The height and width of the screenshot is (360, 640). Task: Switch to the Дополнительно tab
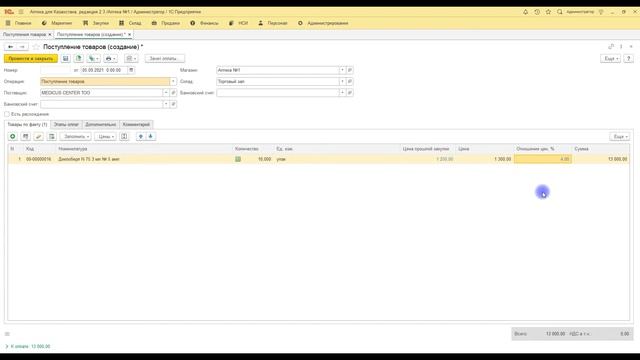pos(101,124)
